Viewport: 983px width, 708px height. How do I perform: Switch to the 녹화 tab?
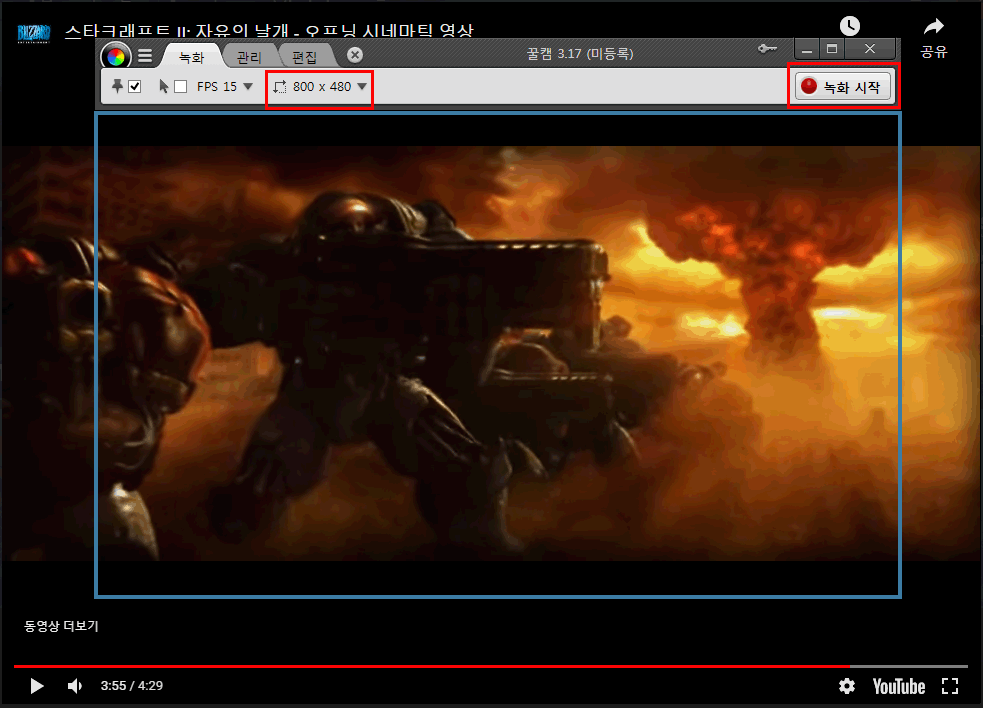[191, 57]
